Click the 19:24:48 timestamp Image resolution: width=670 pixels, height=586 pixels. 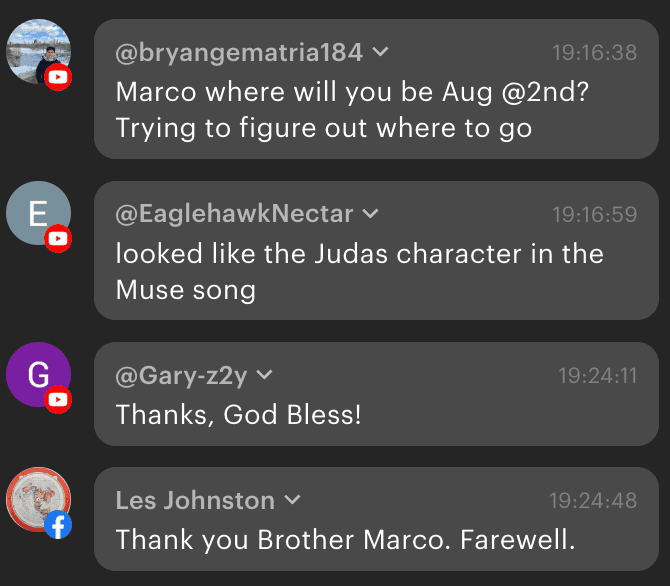click(x=593, y=500)
